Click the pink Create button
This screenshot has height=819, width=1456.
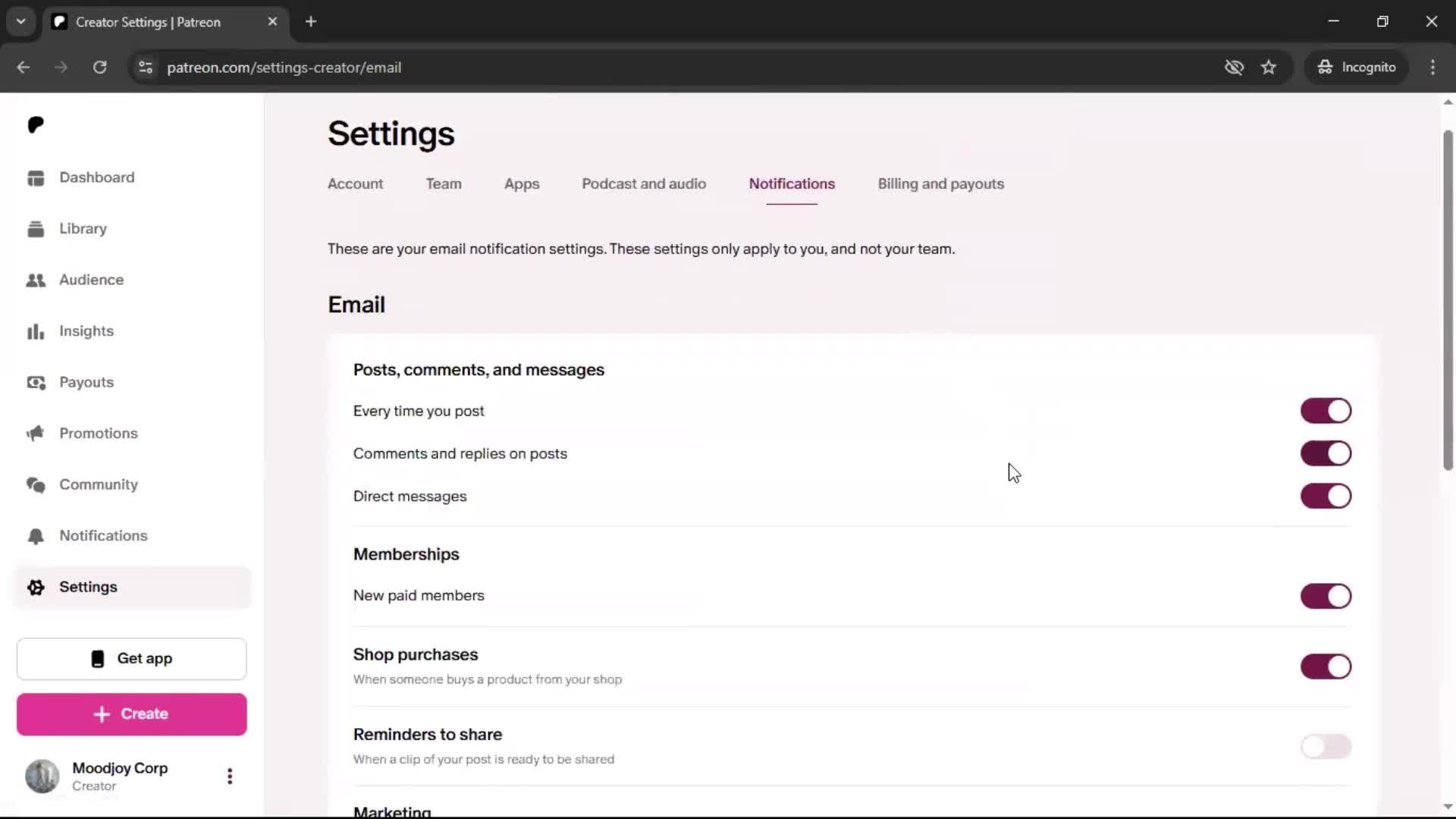[132, 714]
